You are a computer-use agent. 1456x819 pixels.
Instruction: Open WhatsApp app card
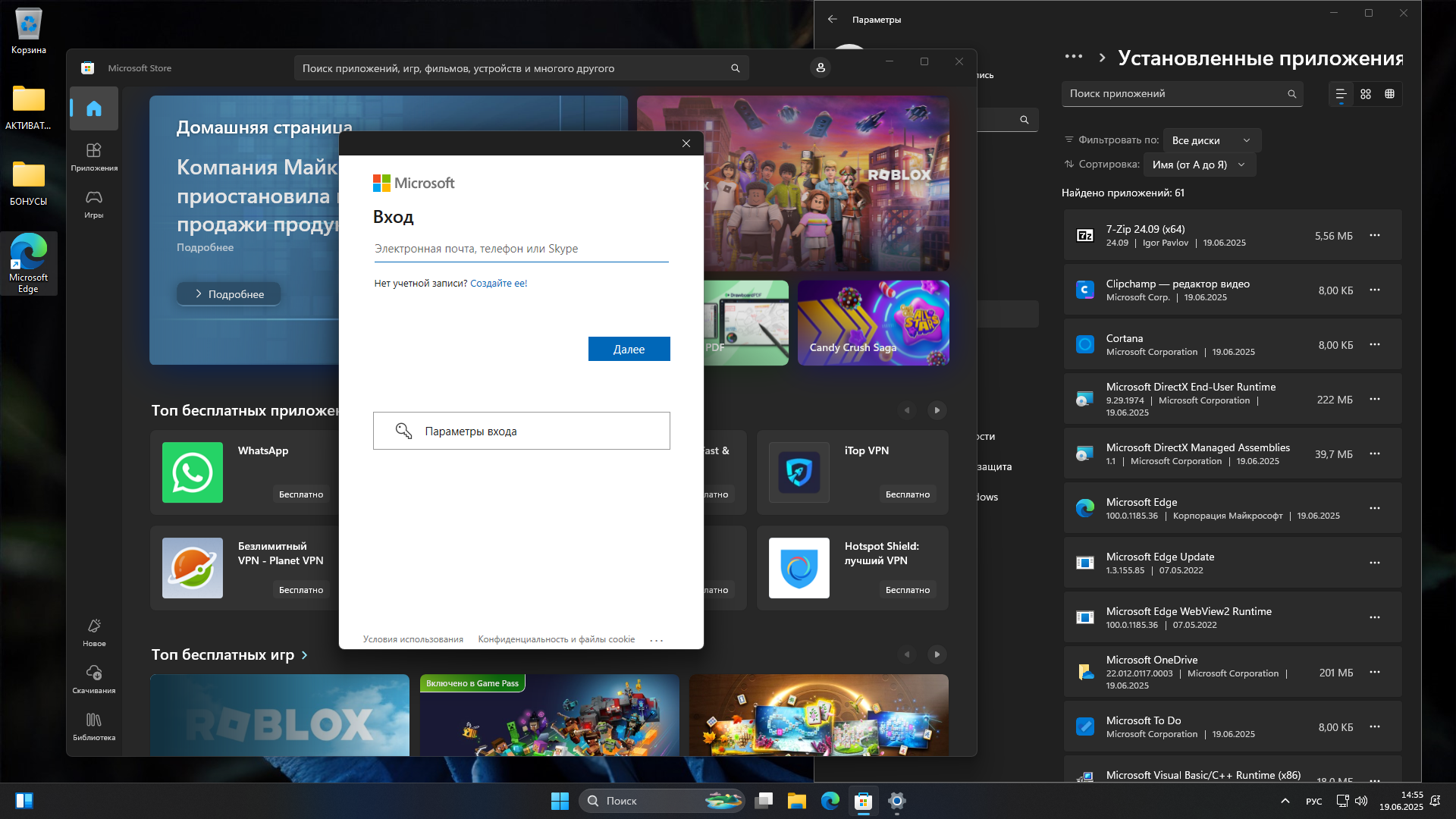point(244,472)
